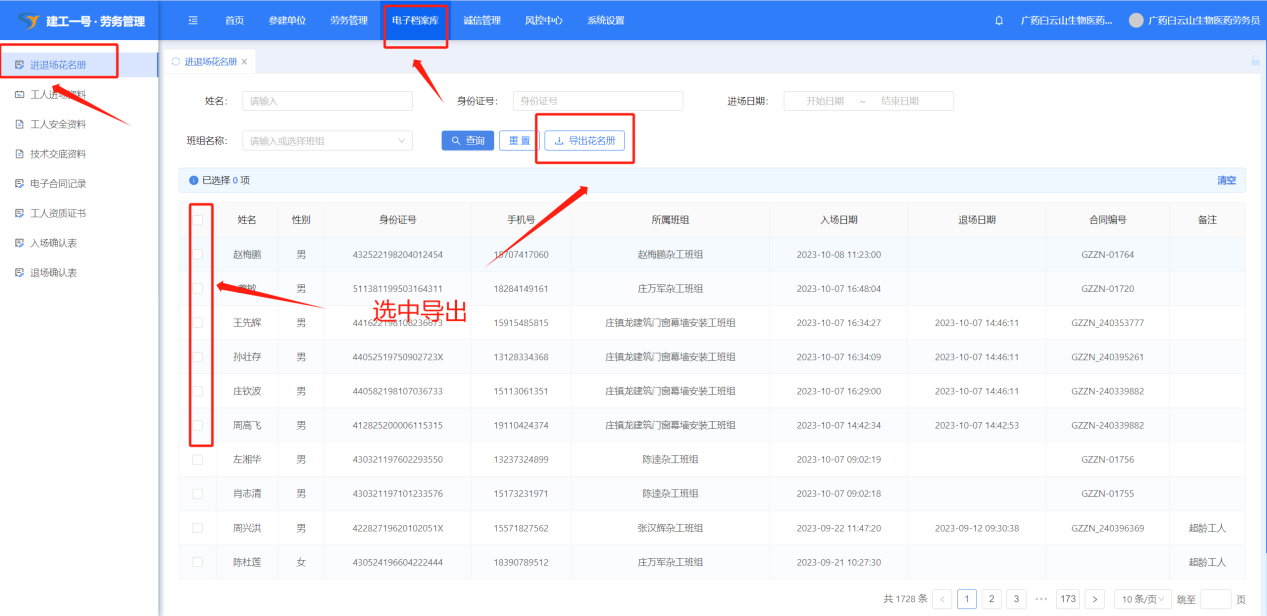Refresh using the 进退场花名册 tab's reload icon
Viewport: 1267px width, 616px height.
[176, 61]
